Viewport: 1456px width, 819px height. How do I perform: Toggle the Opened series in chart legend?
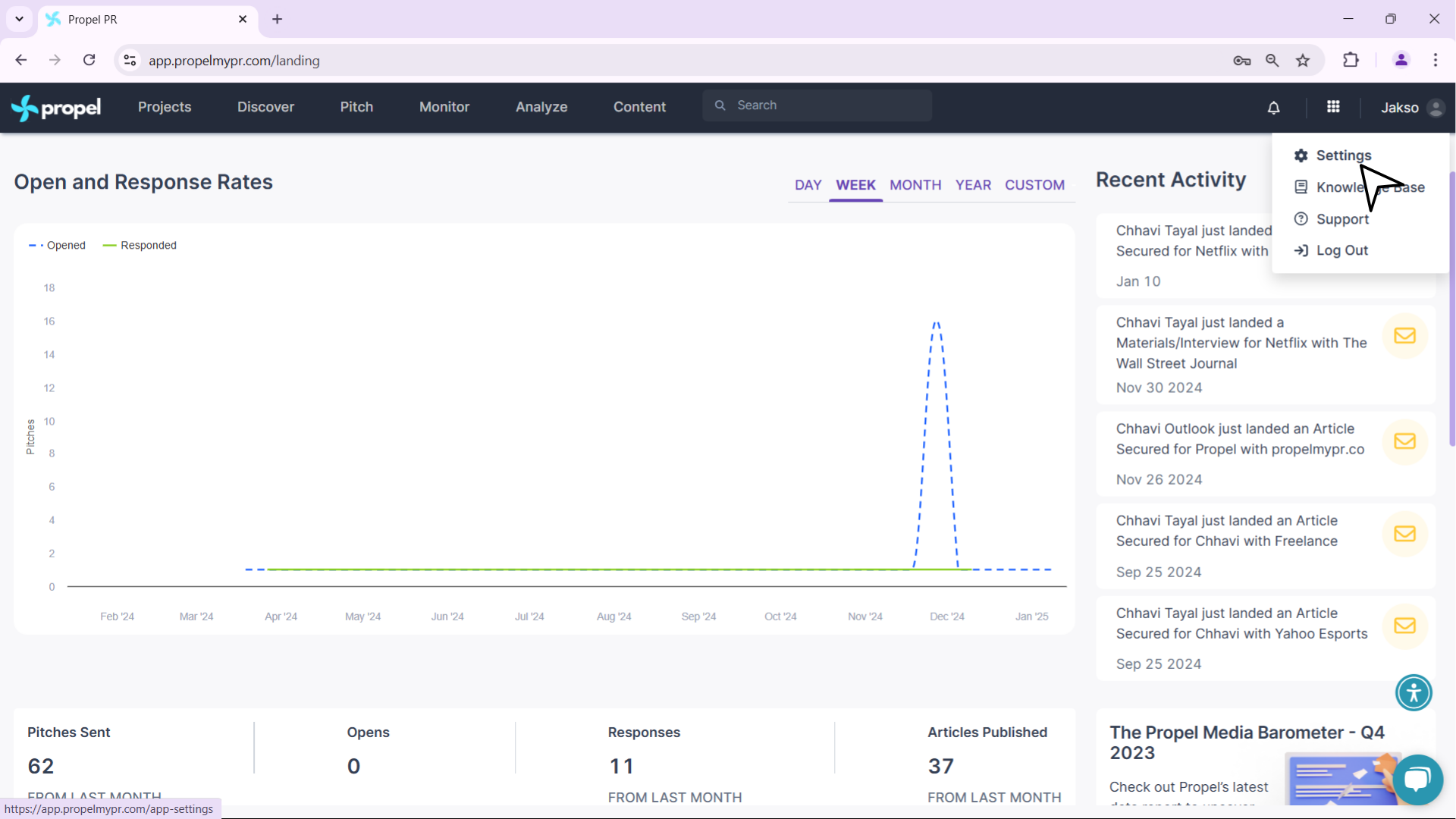(57, 245)
